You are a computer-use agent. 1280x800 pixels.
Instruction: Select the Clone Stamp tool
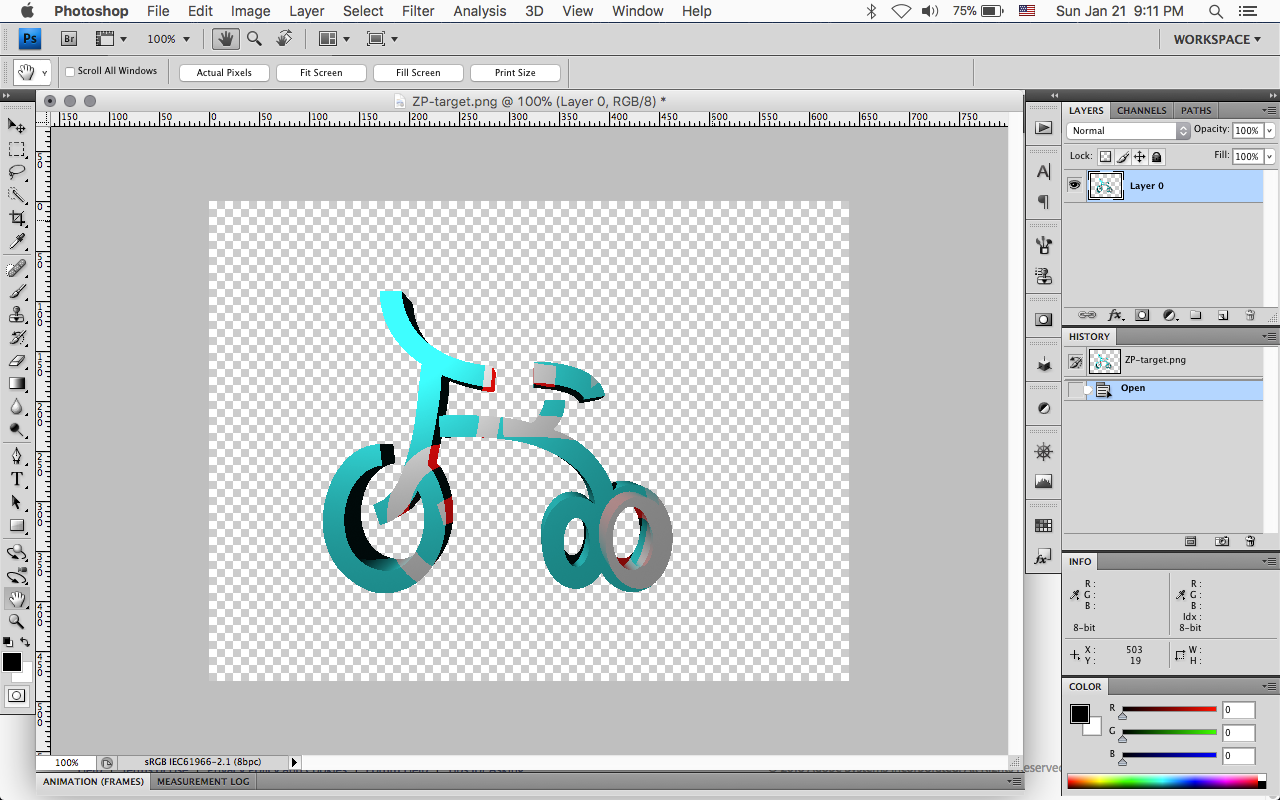(x=17, y=314)
